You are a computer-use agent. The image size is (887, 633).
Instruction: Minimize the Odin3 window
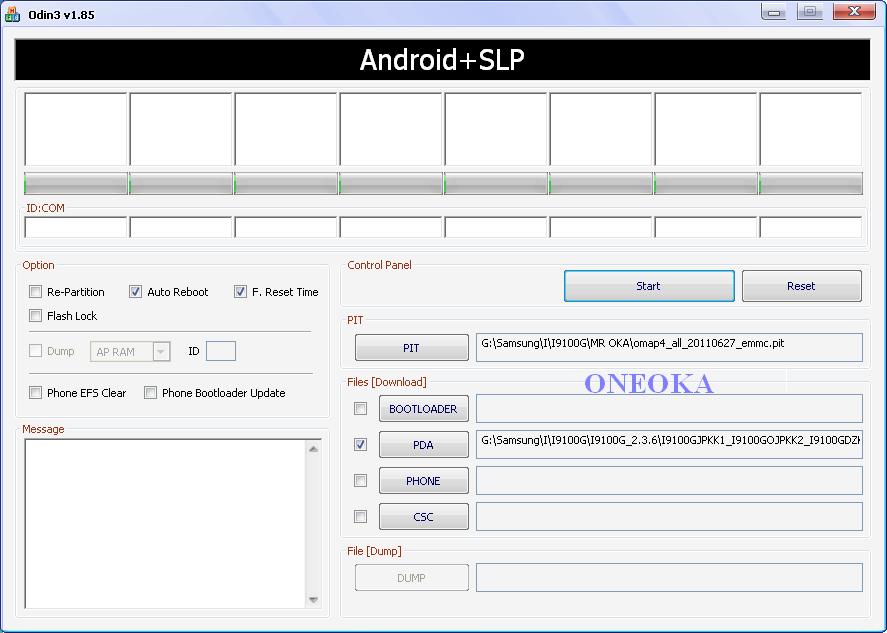coord(773,11)
